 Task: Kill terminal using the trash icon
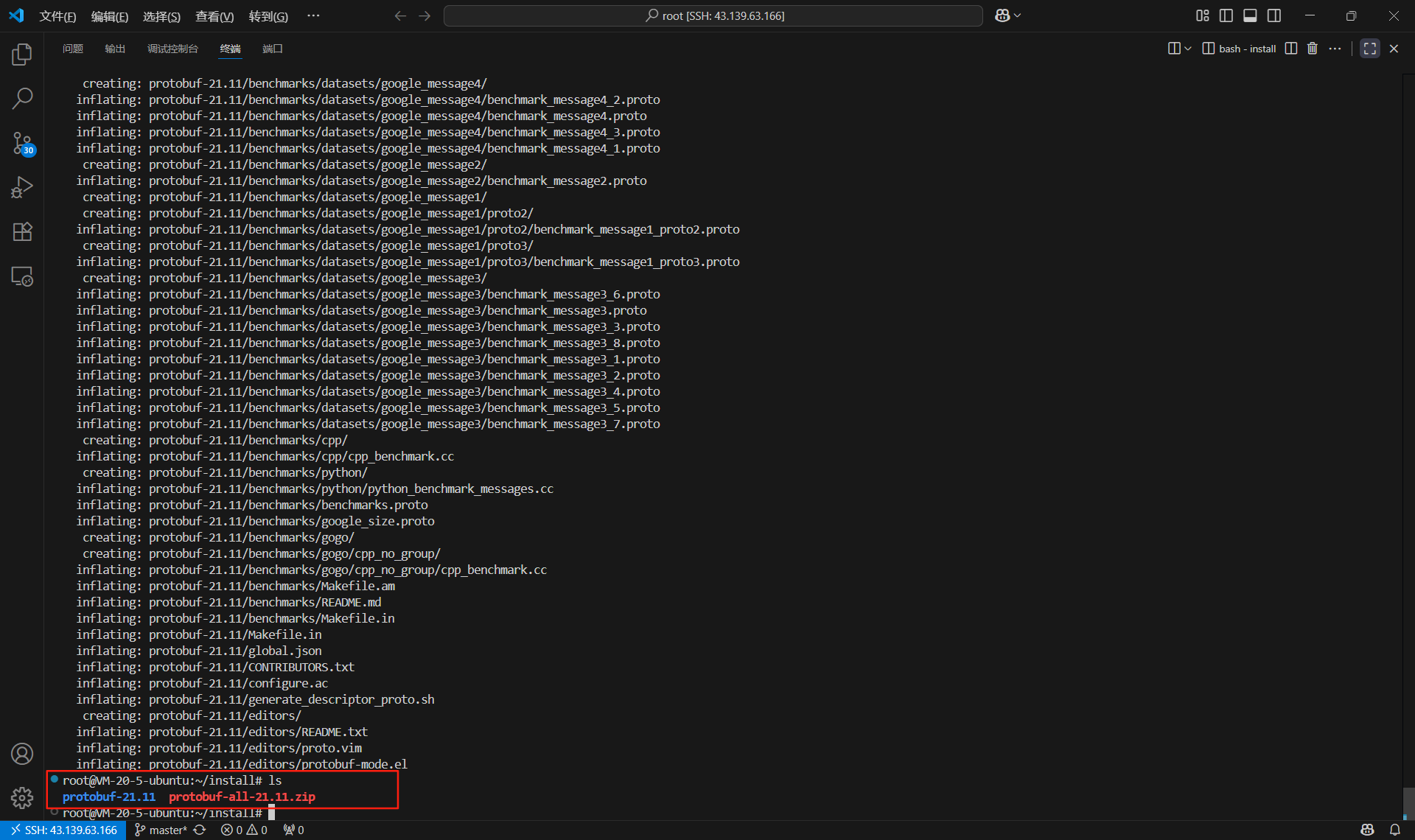(x=1312, y=49)
